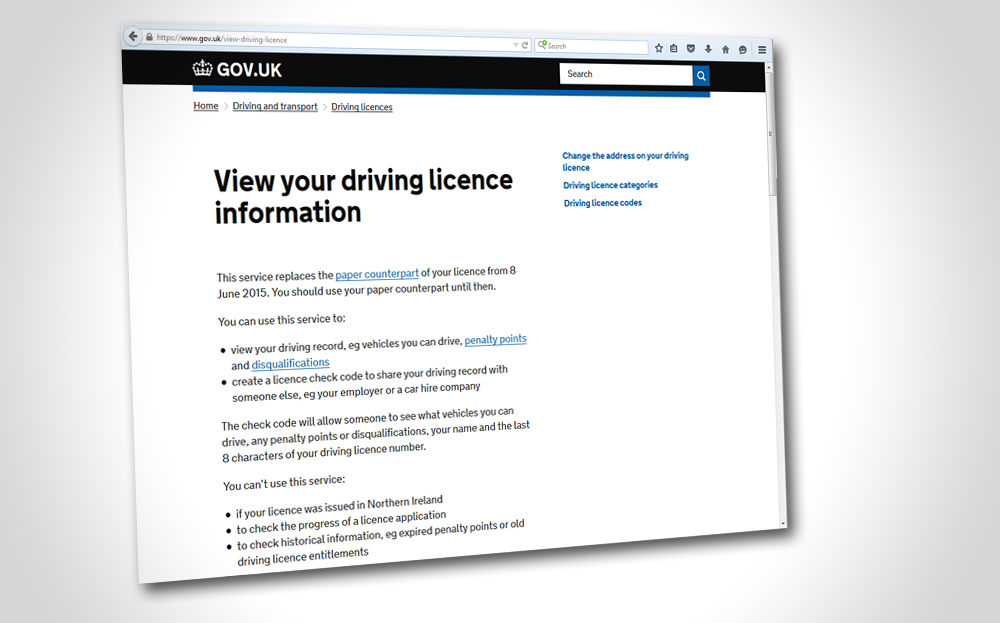Open the downloads arrow icon
This screenshot has height=623, width=1000.
point(708,49)
